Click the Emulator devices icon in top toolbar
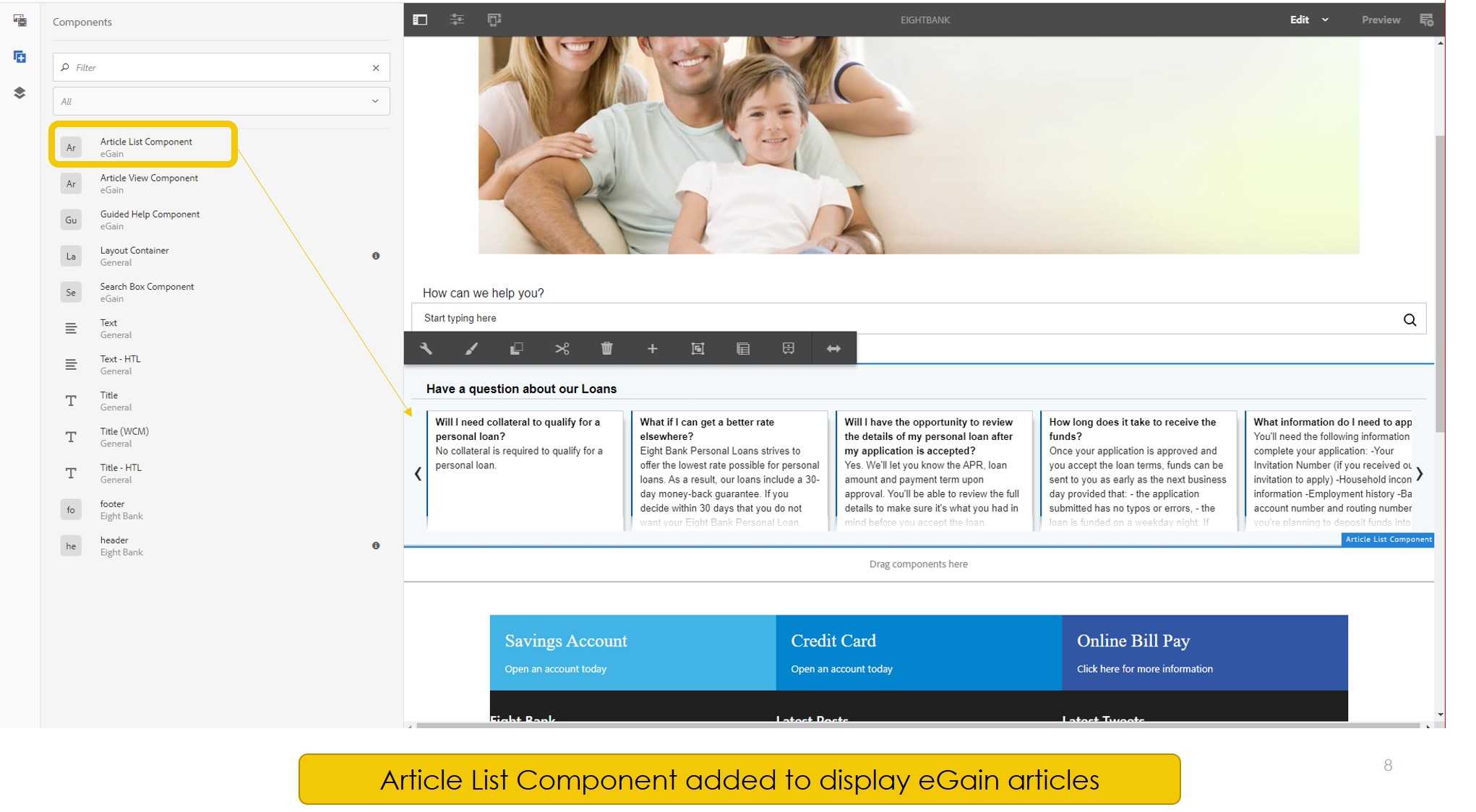Screen dimensions: 1476x812 pos(494,20)
